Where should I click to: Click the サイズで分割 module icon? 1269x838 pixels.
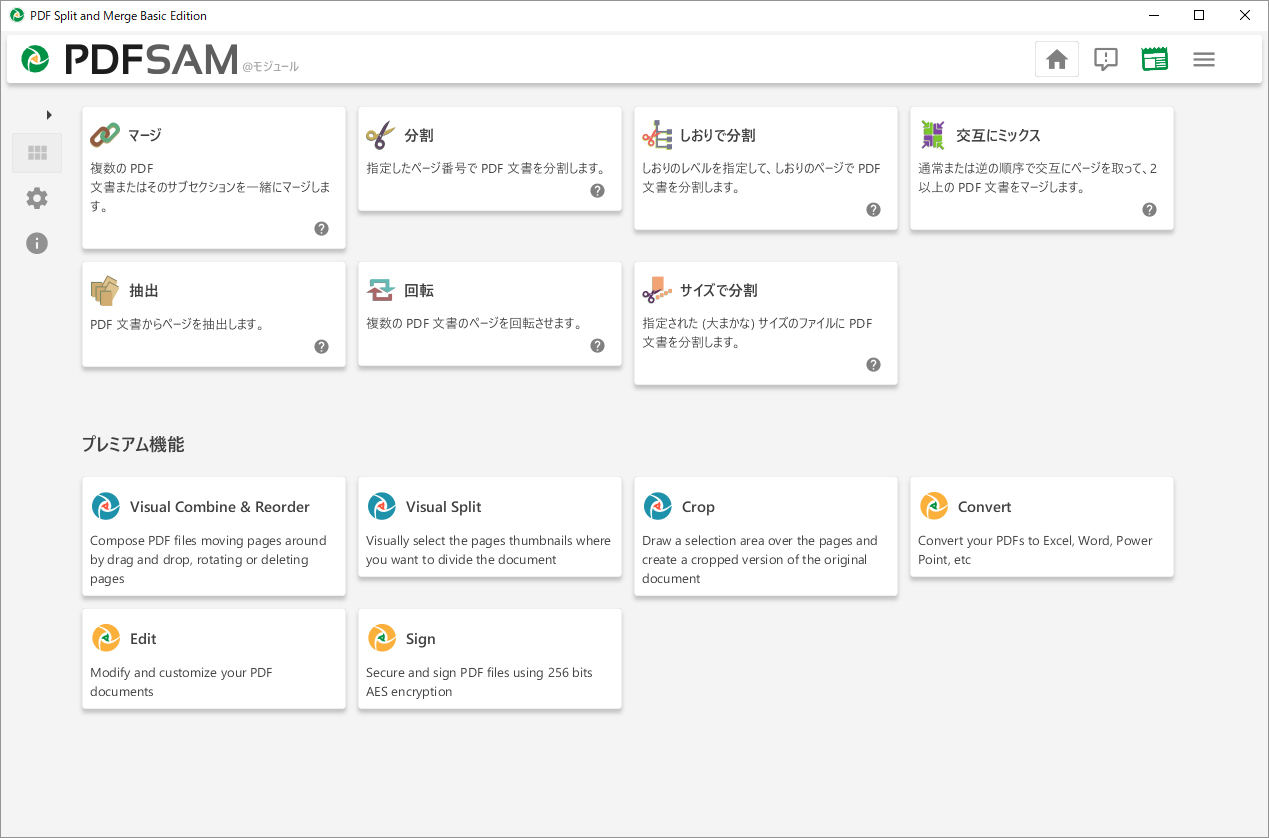[656, 291]
